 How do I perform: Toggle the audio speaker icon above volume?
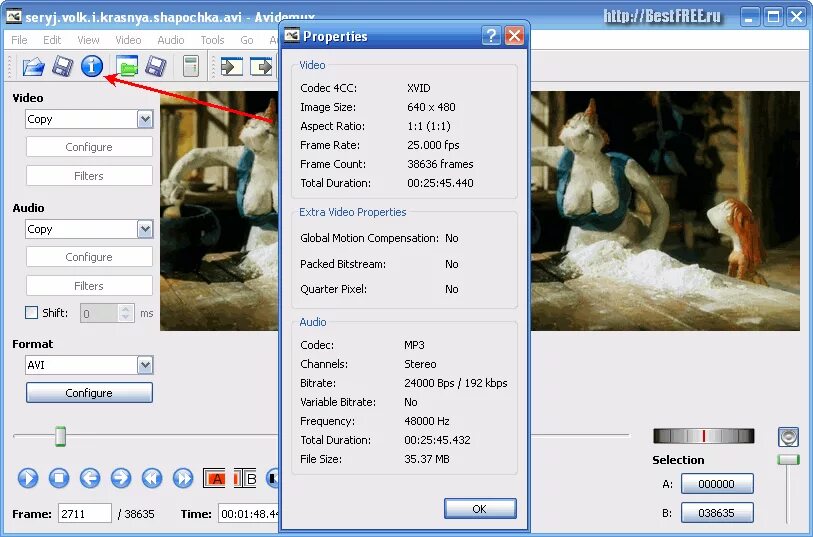(x=788, y=437)
